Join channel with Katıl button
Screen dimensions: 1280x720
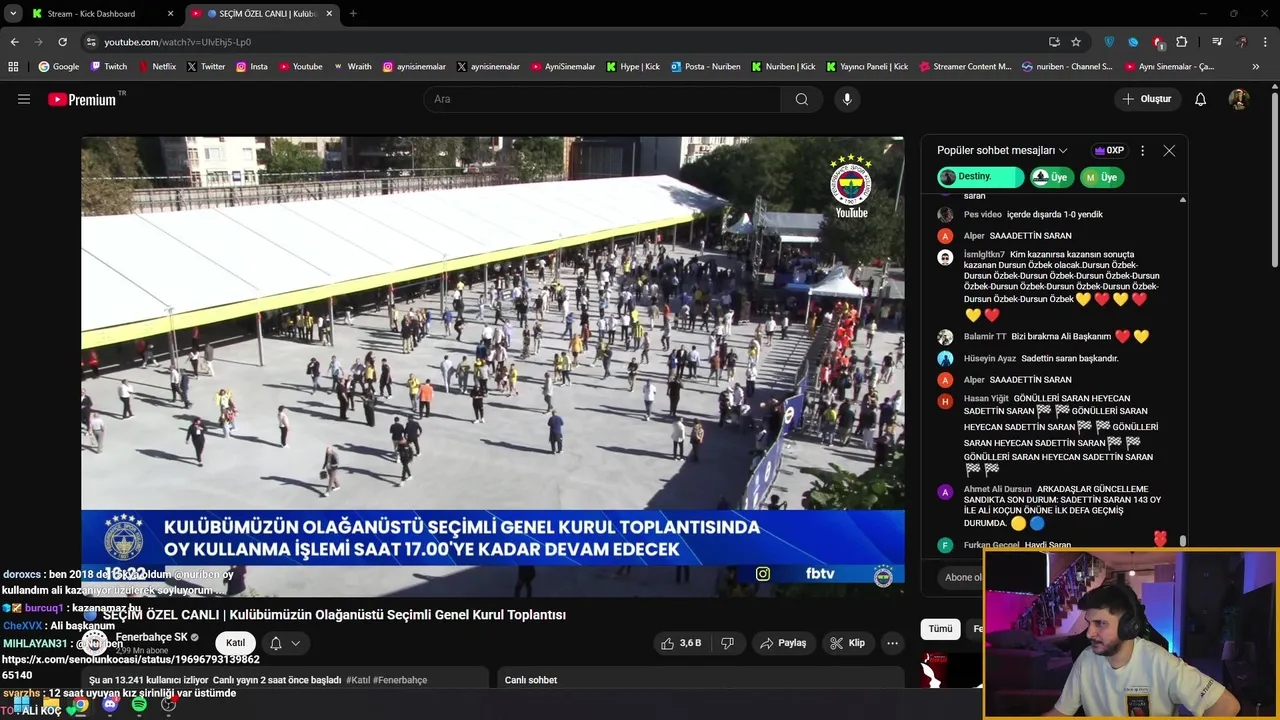[235, 643]
